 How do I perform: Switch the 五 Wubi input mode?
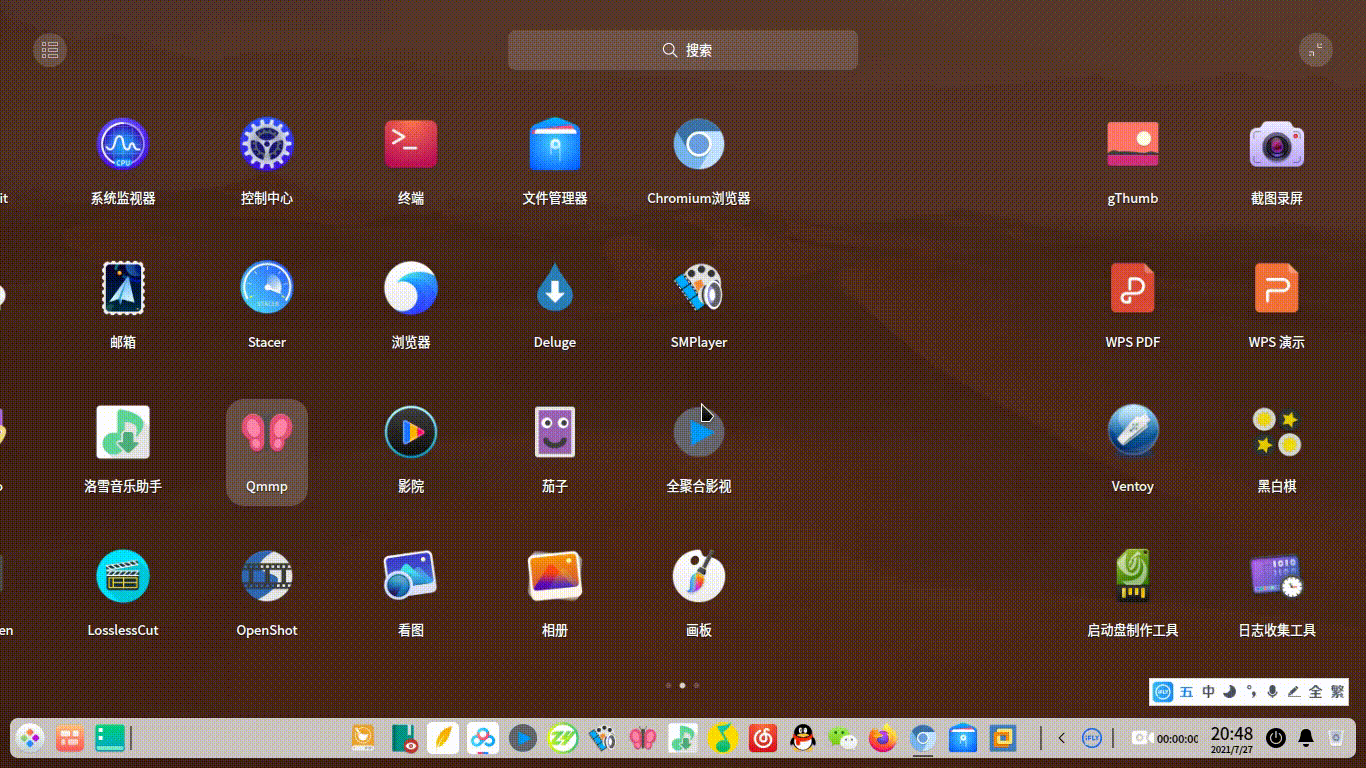point(1187,691)
